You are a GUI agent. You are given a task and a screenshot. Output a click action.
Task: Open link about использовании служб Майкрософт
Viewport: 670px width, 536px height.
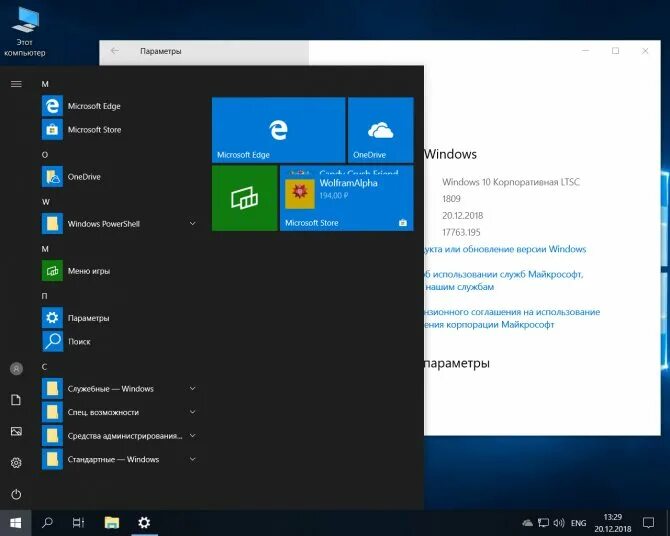[503, 280]
